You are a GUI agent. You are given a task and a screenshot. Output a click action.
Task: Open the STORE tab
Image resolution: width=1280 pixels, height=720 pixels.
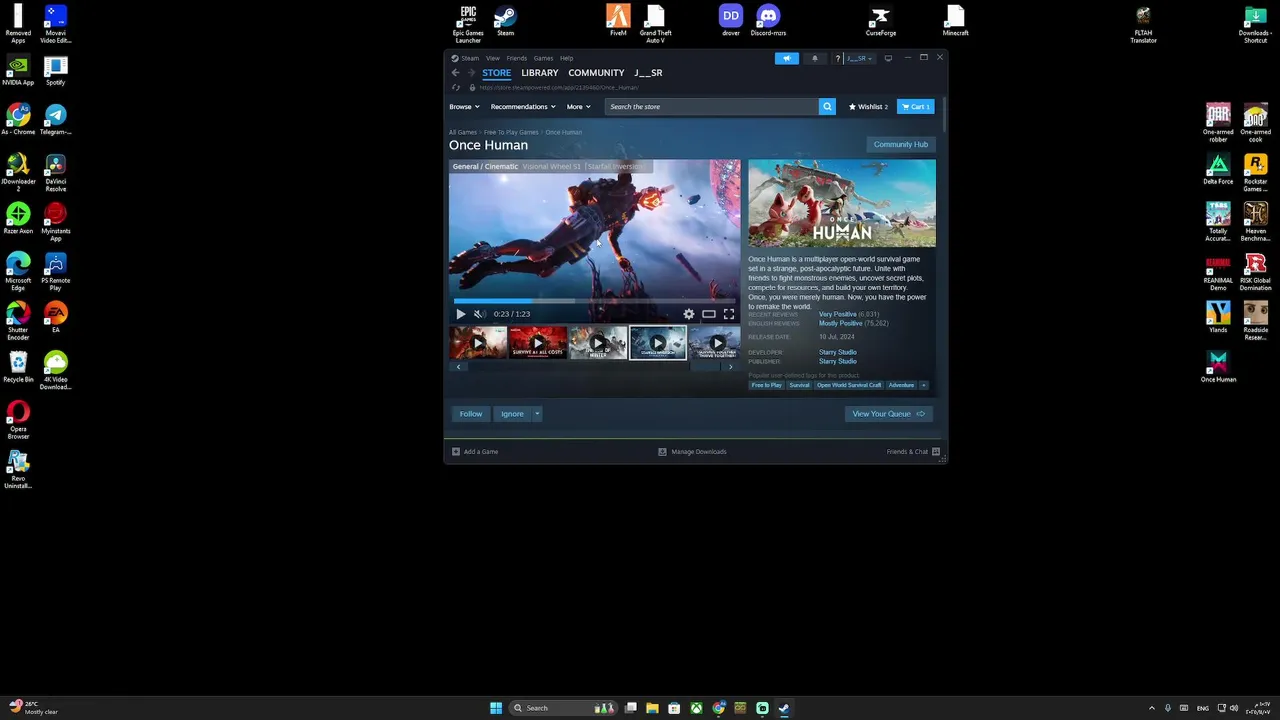(496, 73)
